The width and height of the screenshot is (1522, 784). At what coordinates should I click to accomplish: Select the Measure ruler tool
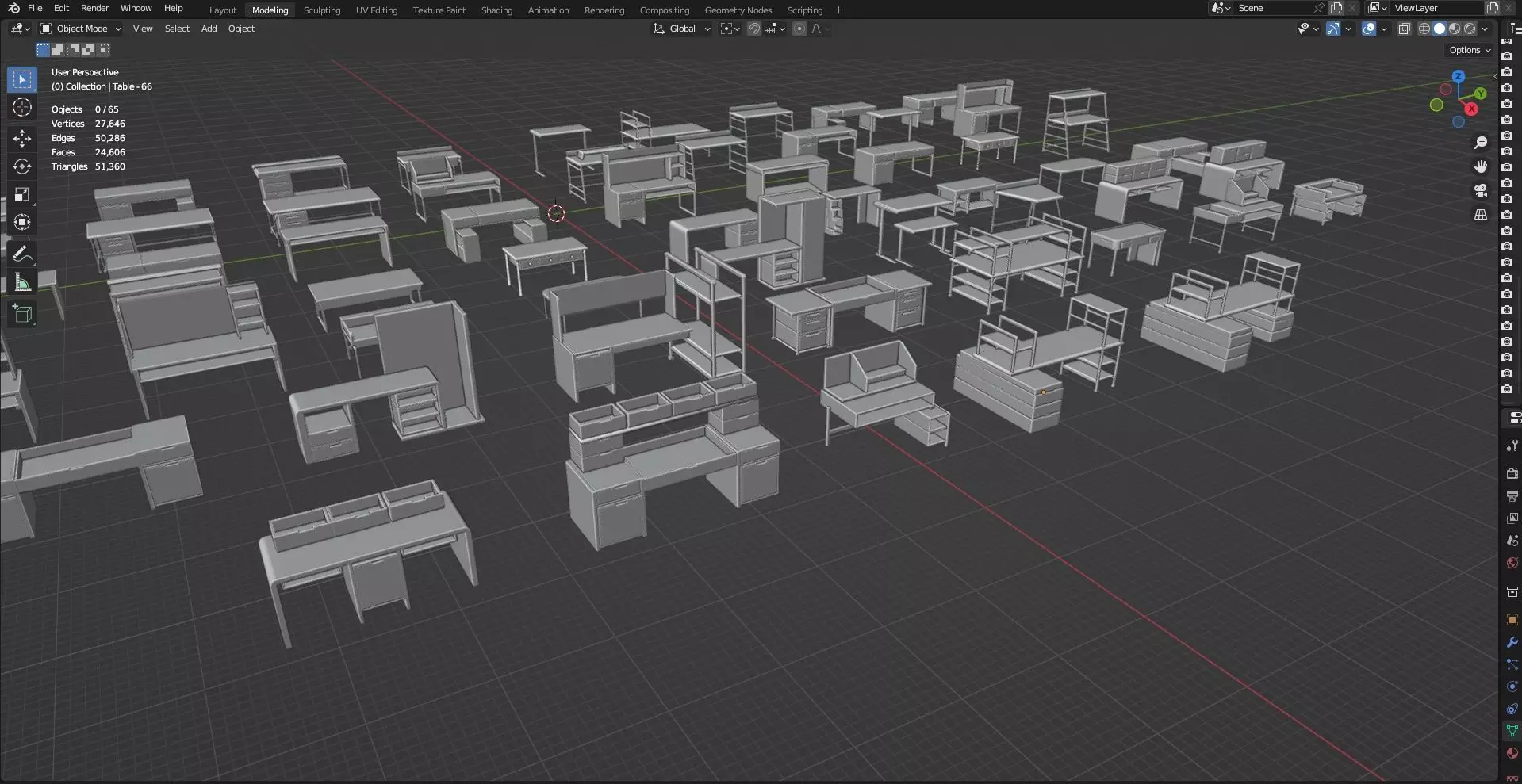click(22, 283)
